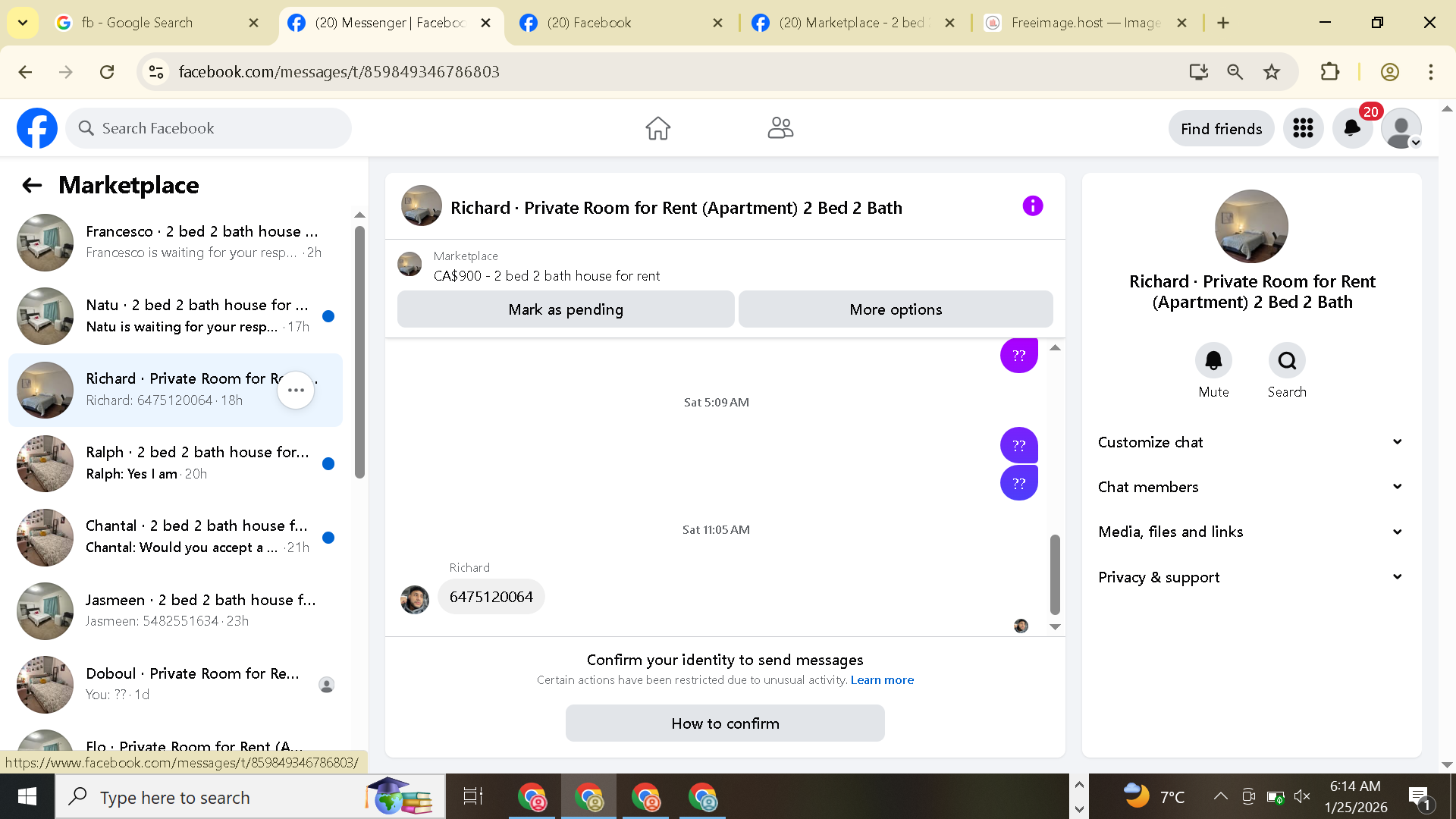Open the notifications bell
The width and height of the screenshot is (1456, 819).
tap(1352, 128)
